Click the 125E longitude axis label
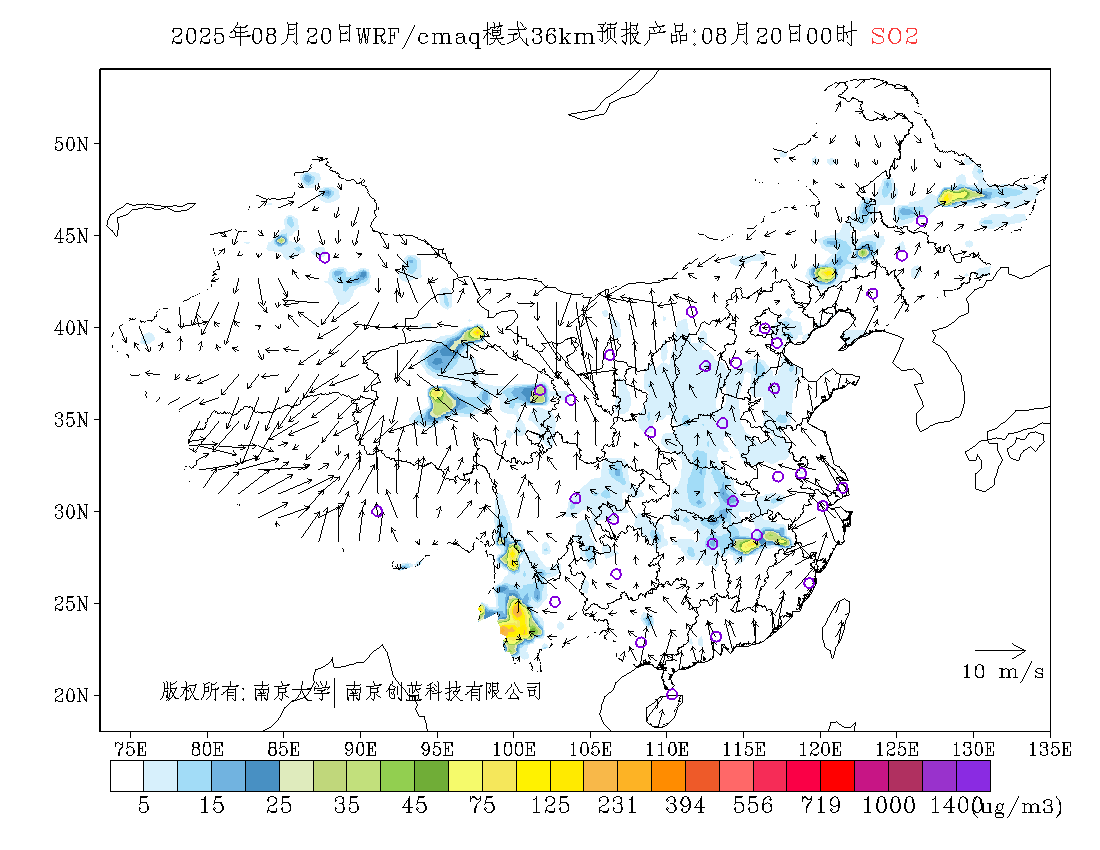 click(897, 749)
